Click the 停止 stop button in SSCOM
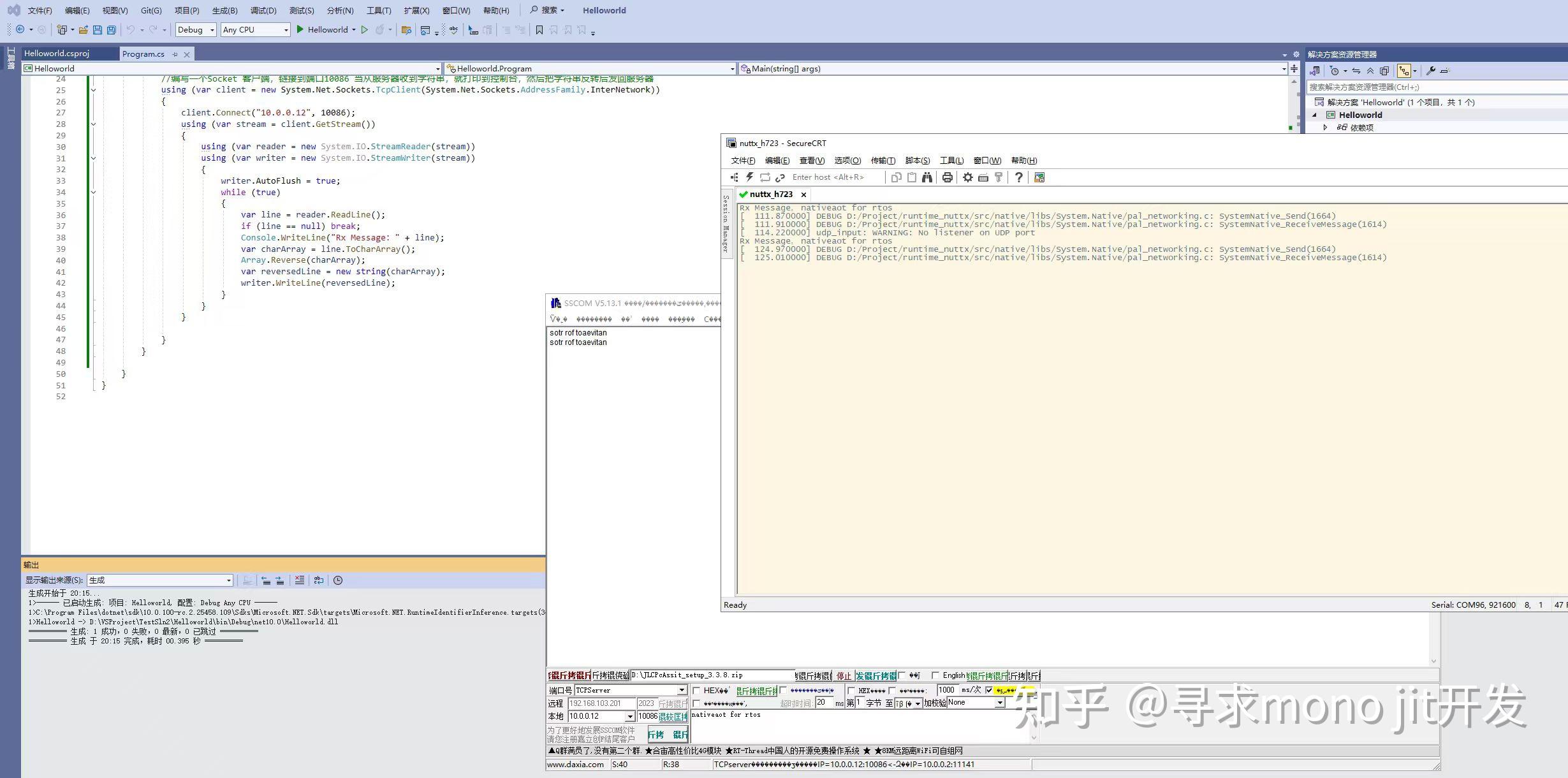Screen dimensions: 1568x778 pos(843,676)
